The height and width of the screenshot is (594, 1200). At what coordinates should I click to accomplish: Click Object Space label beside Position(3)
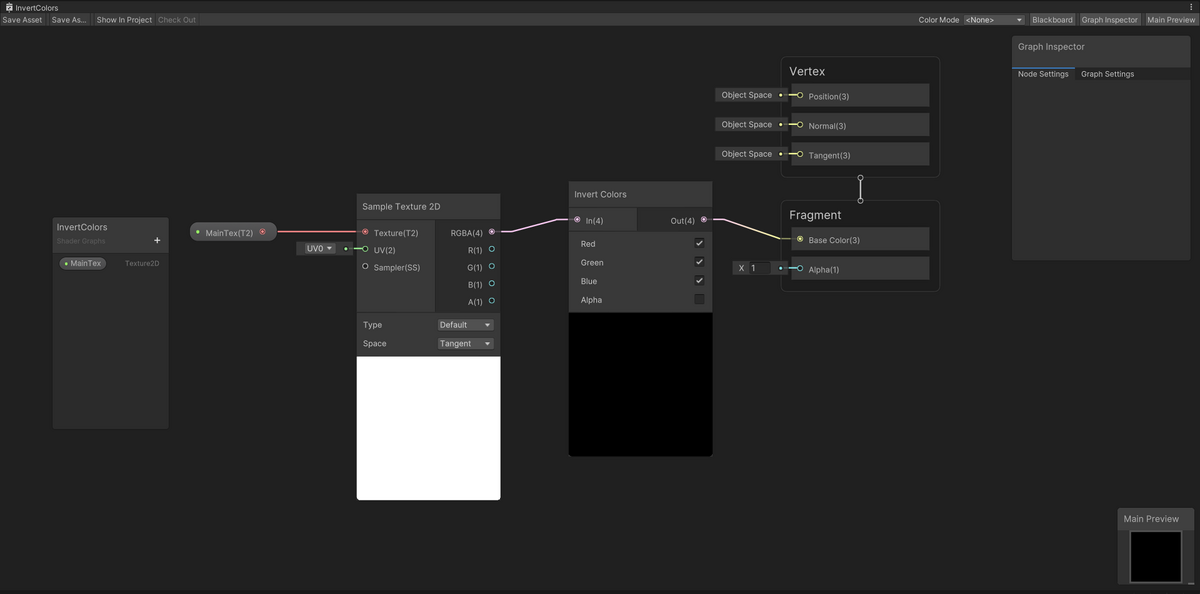point(747,95)
